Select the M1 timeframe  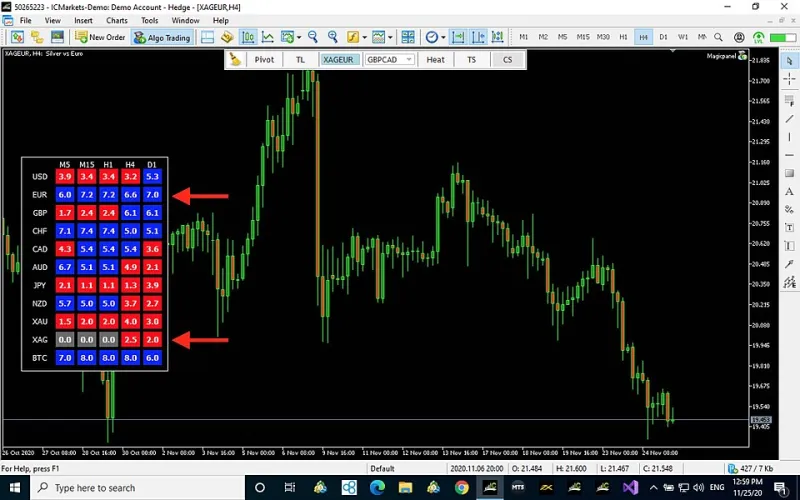pos(523,37)
